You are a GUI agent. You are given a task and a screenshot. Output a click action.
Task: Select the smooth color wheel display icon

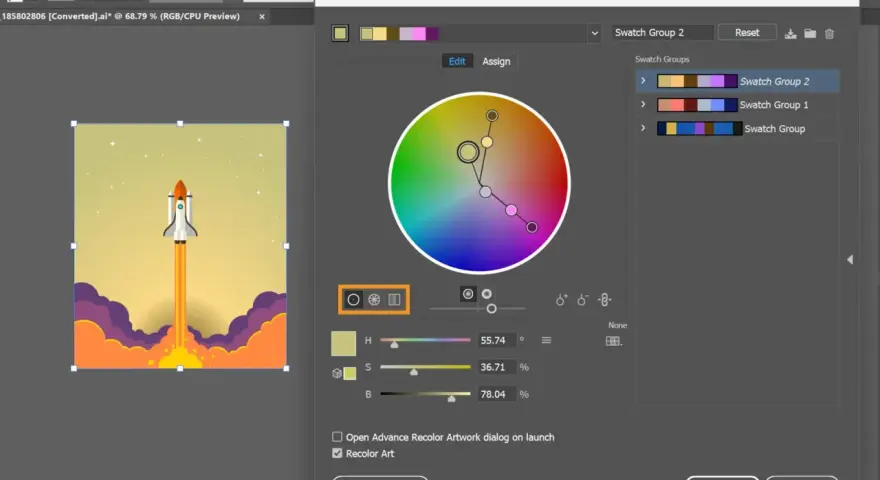(353, 300)
